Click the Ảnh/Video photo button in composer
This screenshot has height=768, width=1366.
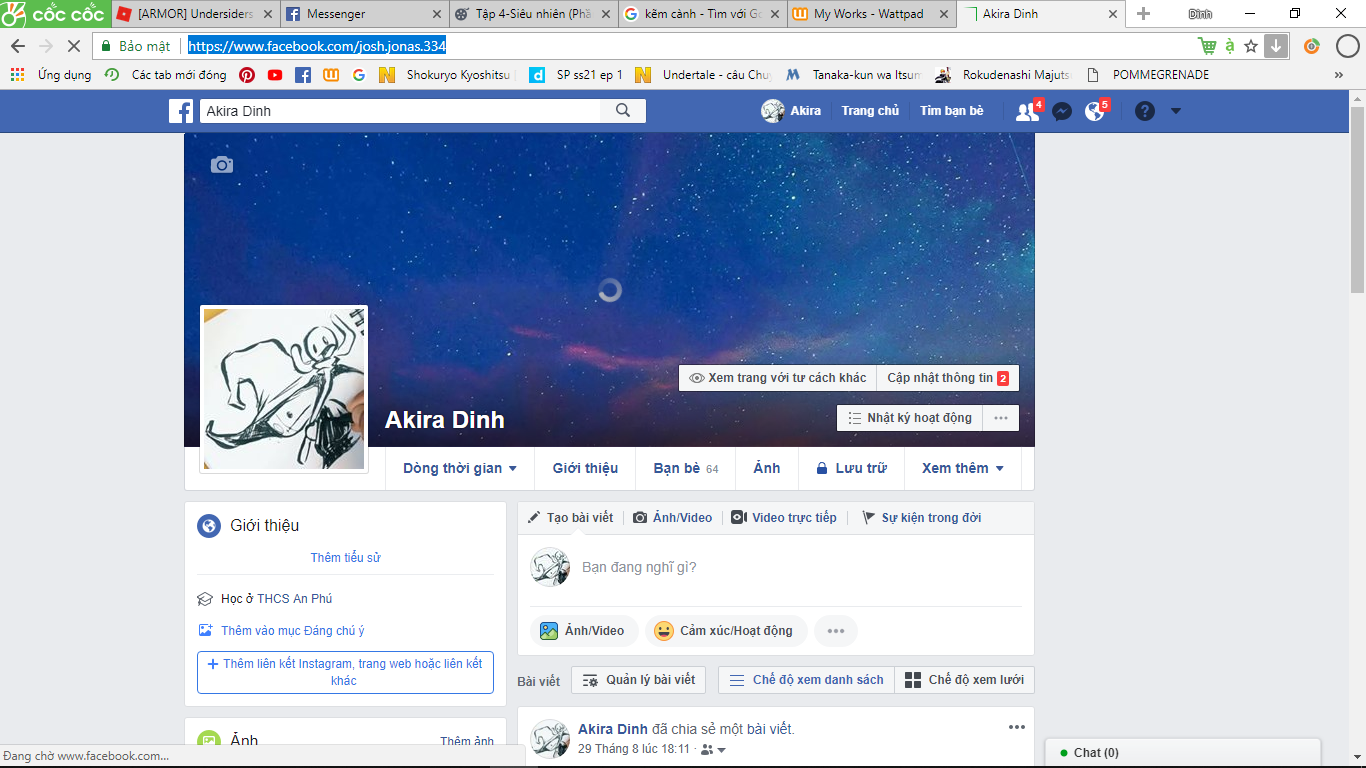[x=584, y=631]
